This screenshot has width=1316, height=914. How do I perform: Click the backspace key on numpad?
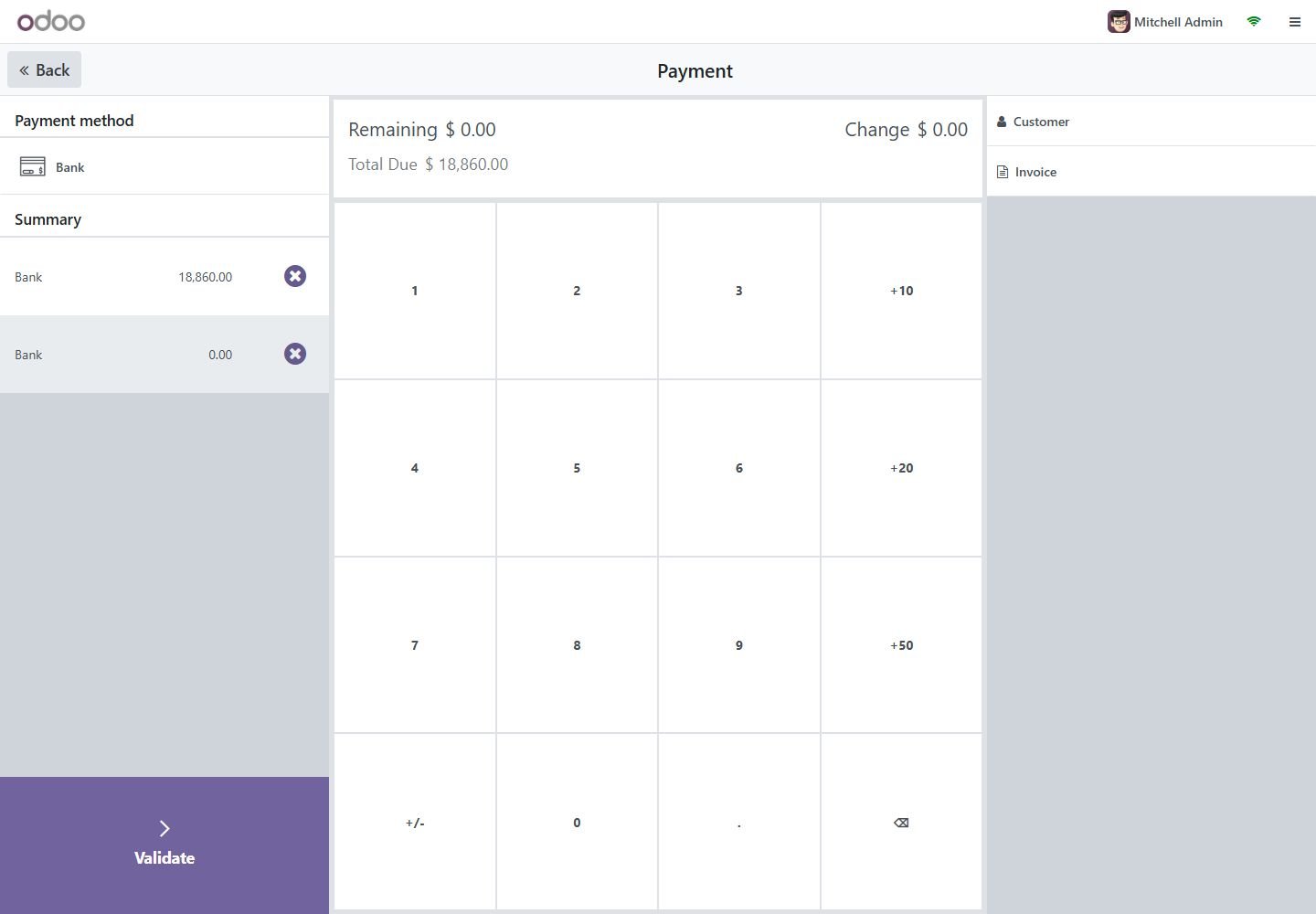tap(901, 823)
